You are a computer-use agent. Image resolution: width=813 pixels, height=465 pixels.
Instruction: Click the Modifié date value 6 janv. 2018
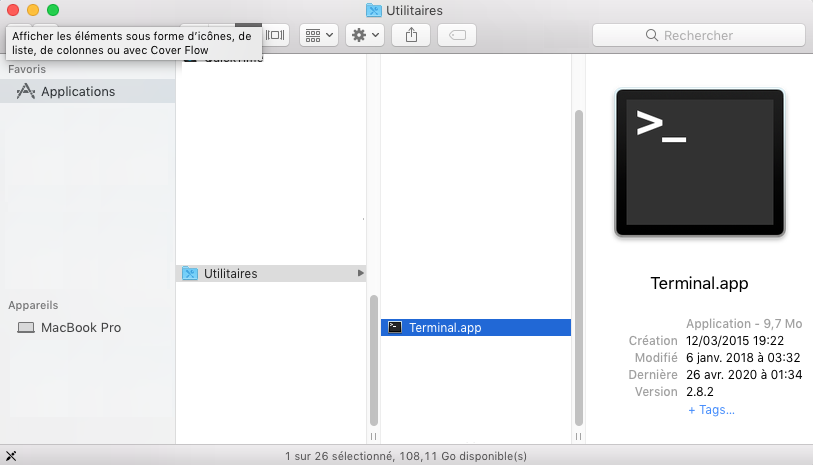(x=743, y=358)
